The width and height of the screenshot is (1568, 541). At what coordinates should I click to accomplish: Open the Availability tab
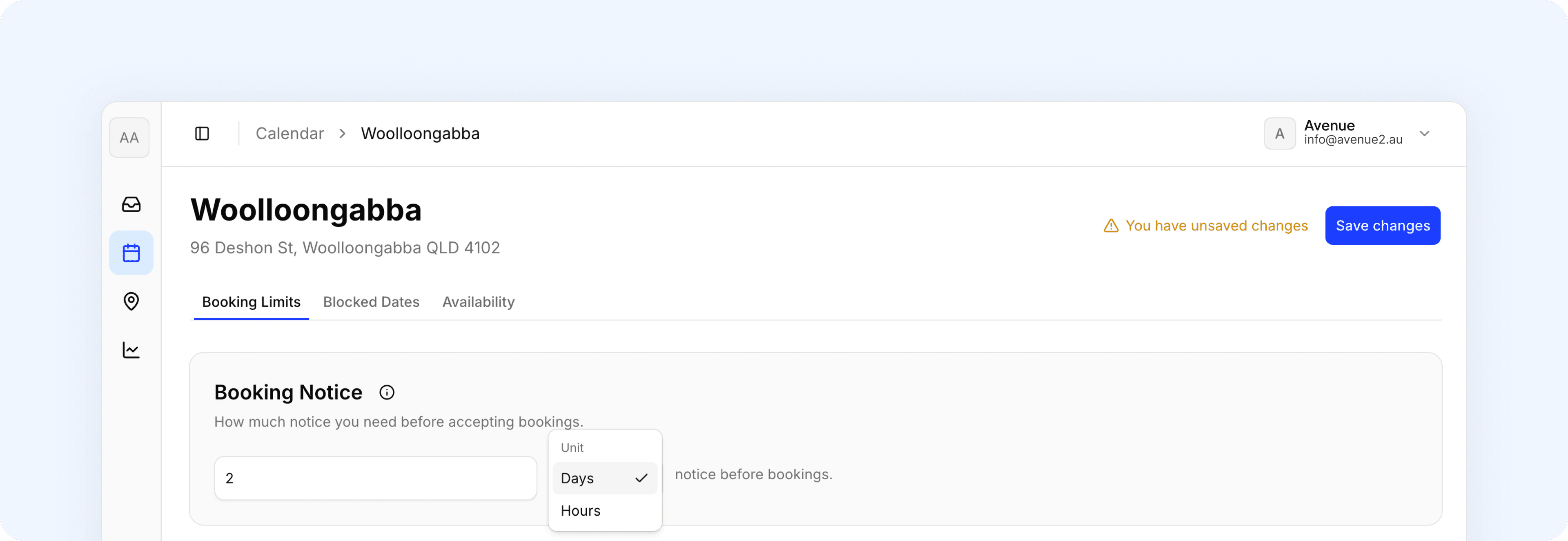tap(478, 302)
